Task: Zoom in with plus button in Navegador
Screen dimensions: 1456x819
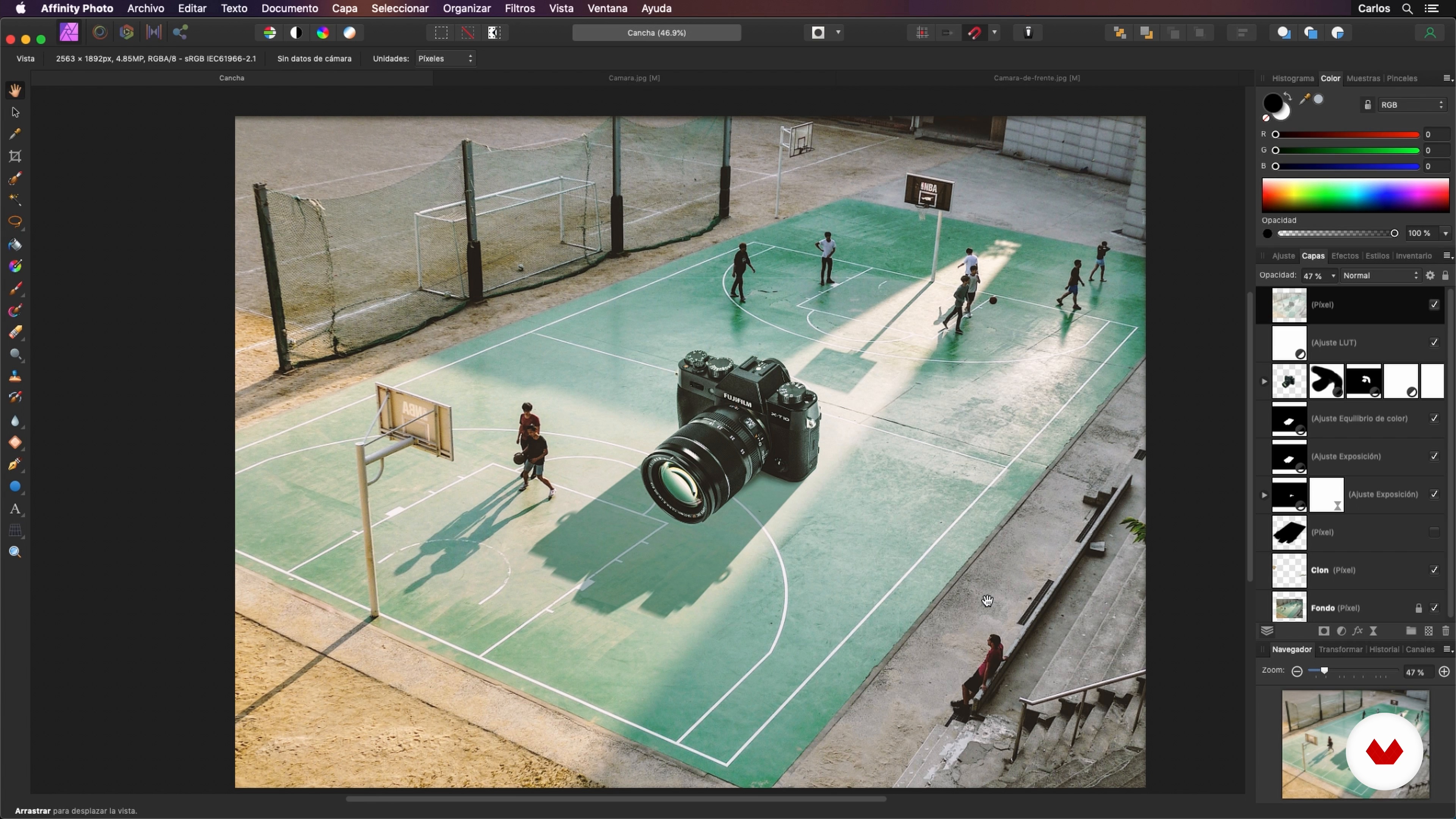Action: coord(1444,672)
